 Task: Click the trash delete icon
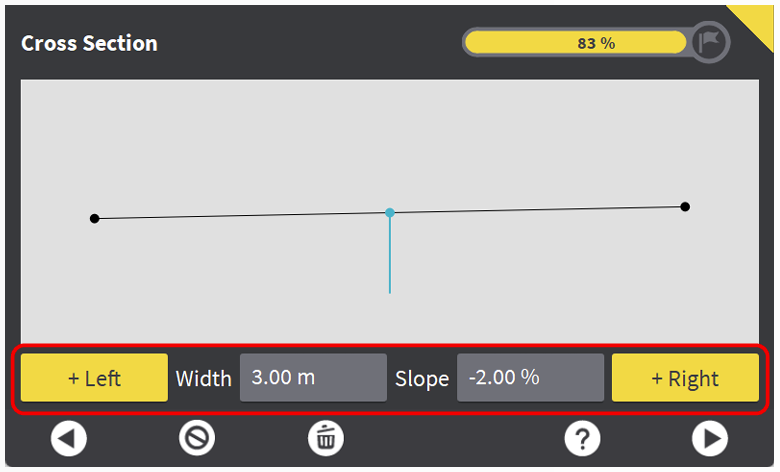[326, 437]
